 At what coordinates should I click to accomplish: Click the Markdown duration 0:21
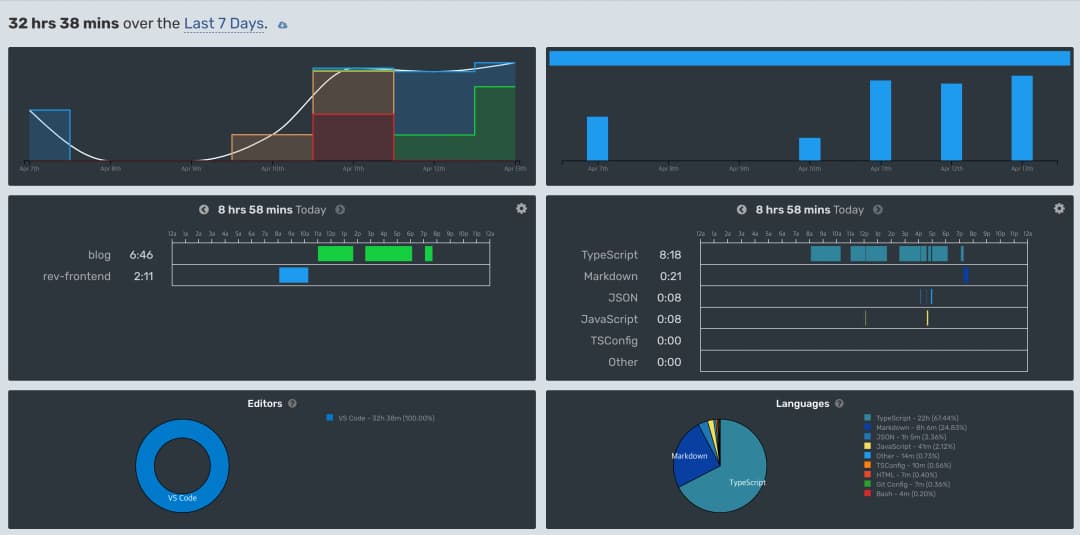[670, 276]
